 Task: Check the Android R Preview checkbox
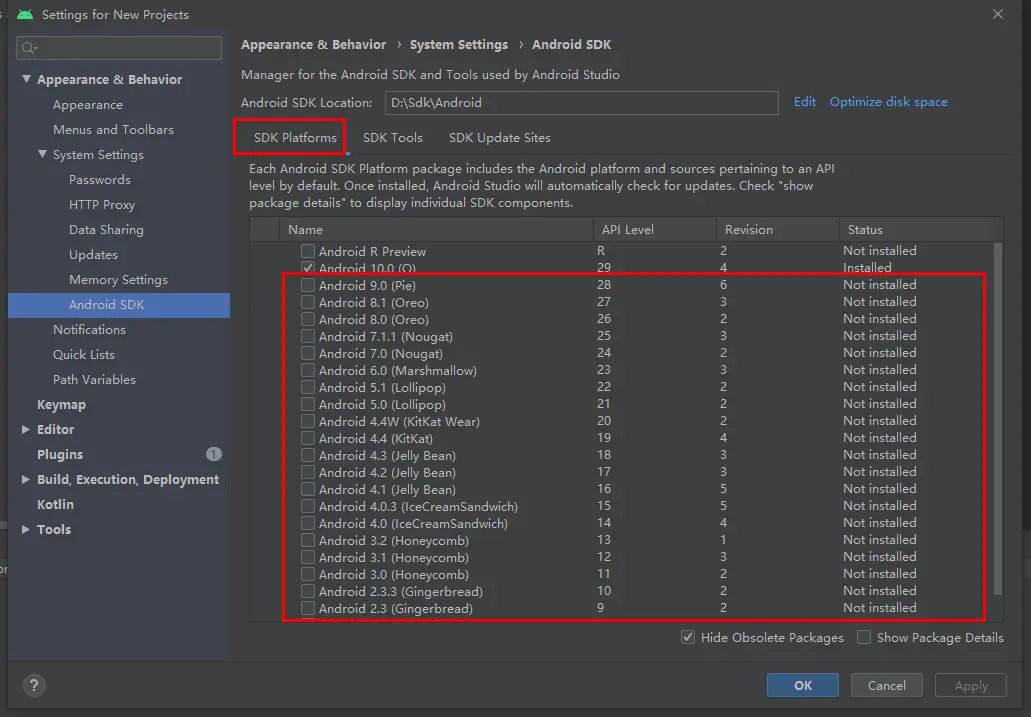308,251
